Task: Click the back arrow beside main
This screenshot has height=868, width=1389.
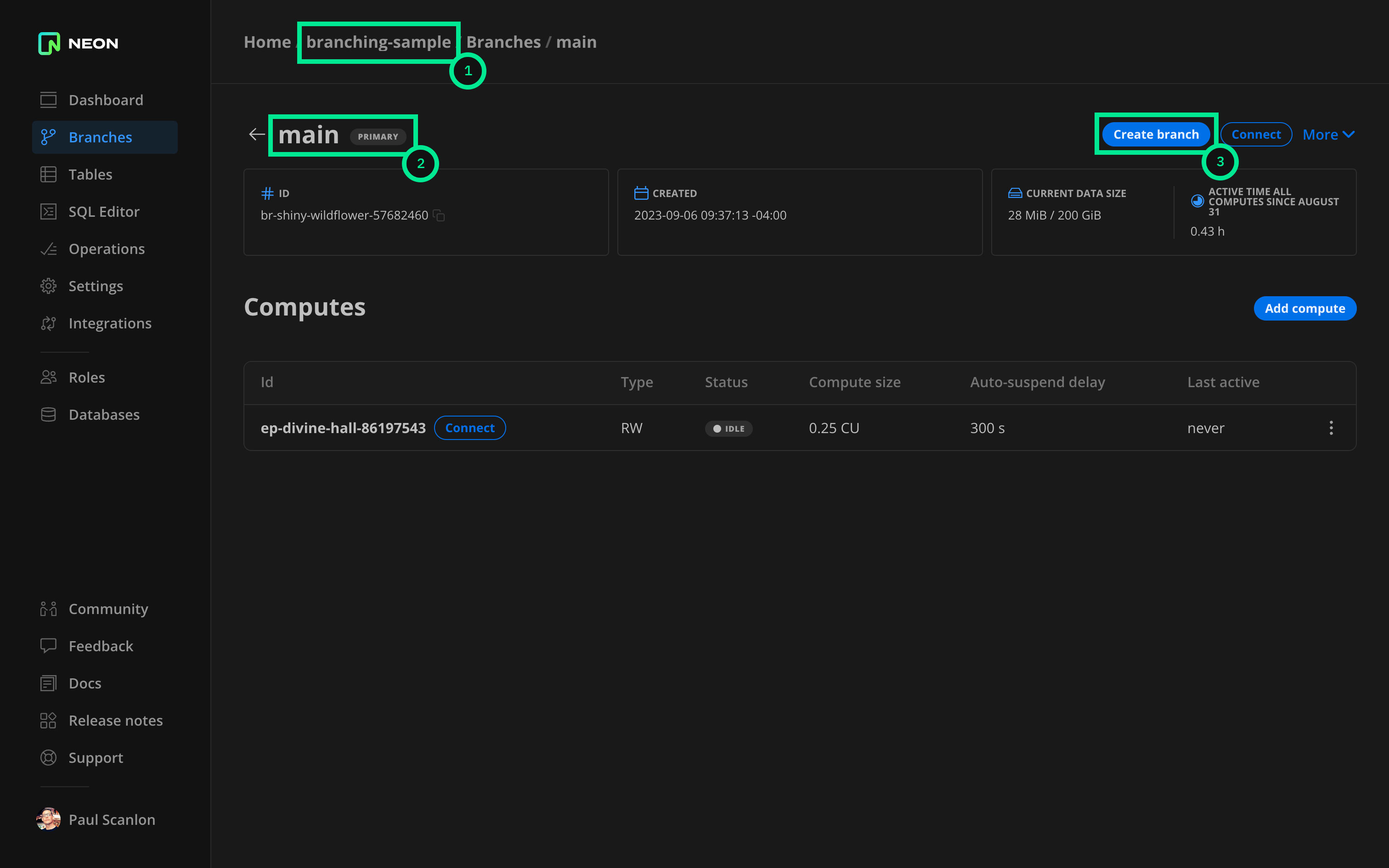Action: coord(257,134)
